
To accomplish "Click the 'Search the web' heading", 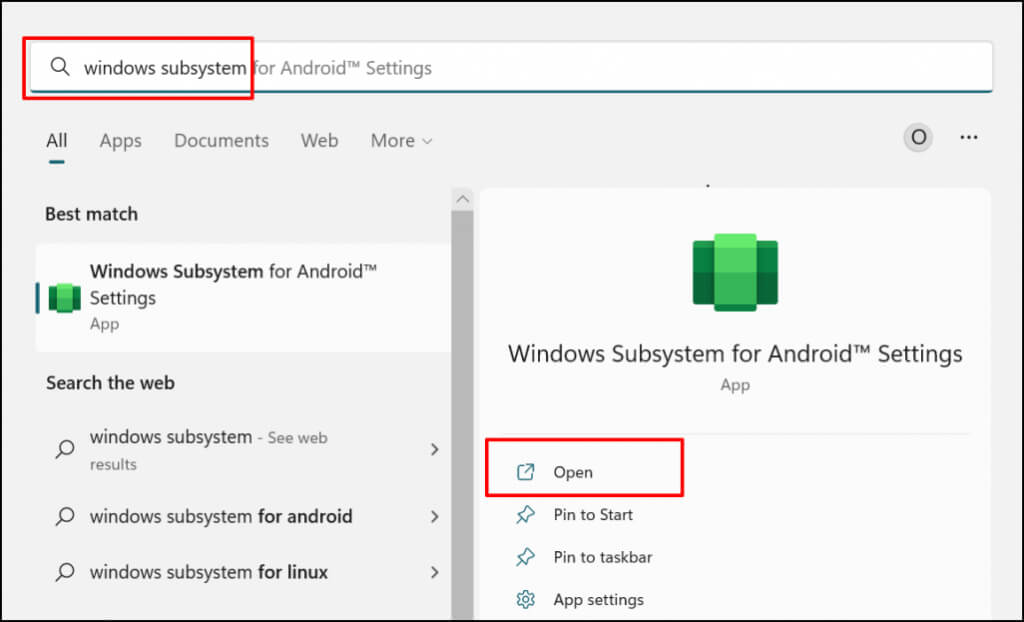I will pyautogui.click(x=110, y=383).
